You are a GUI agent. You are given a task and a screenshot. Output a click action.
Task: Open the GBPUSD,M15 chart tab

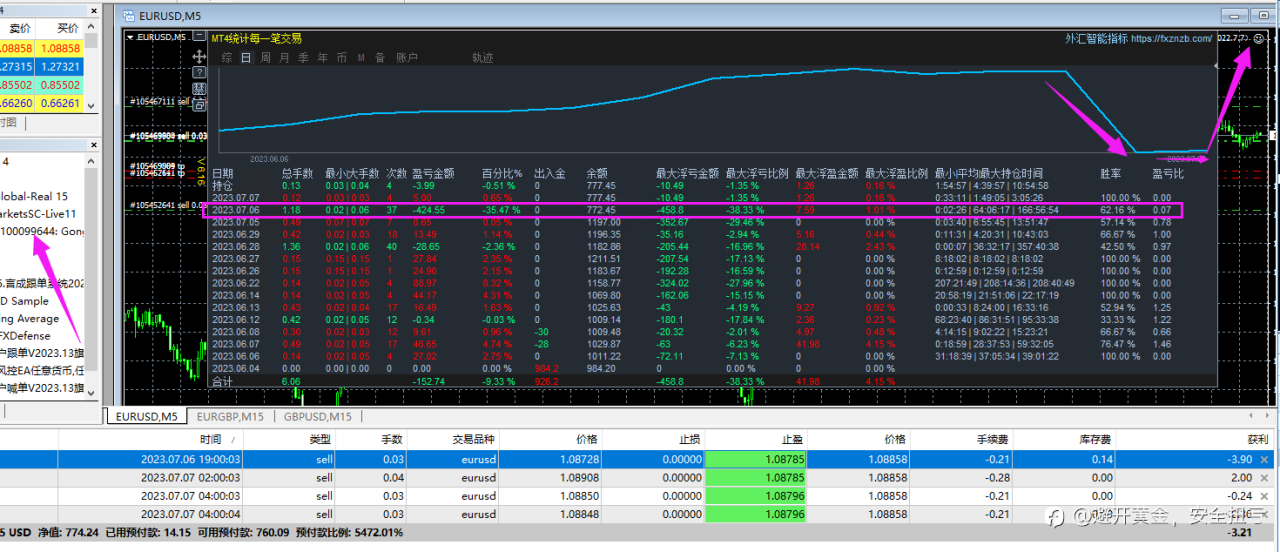pos(319,416)
